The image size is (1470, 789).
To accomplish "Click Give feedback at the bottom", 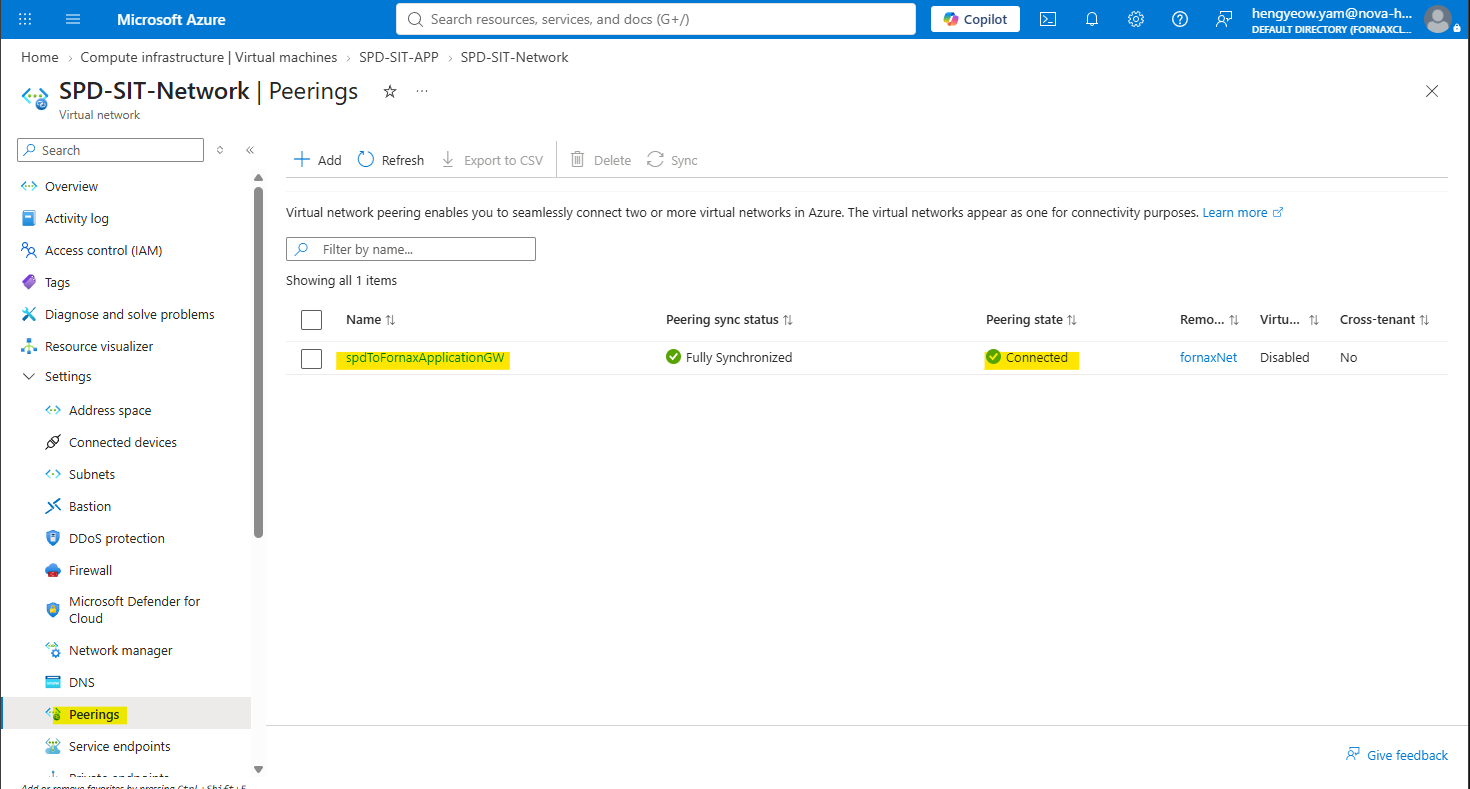I will (x=1397, y=755).
